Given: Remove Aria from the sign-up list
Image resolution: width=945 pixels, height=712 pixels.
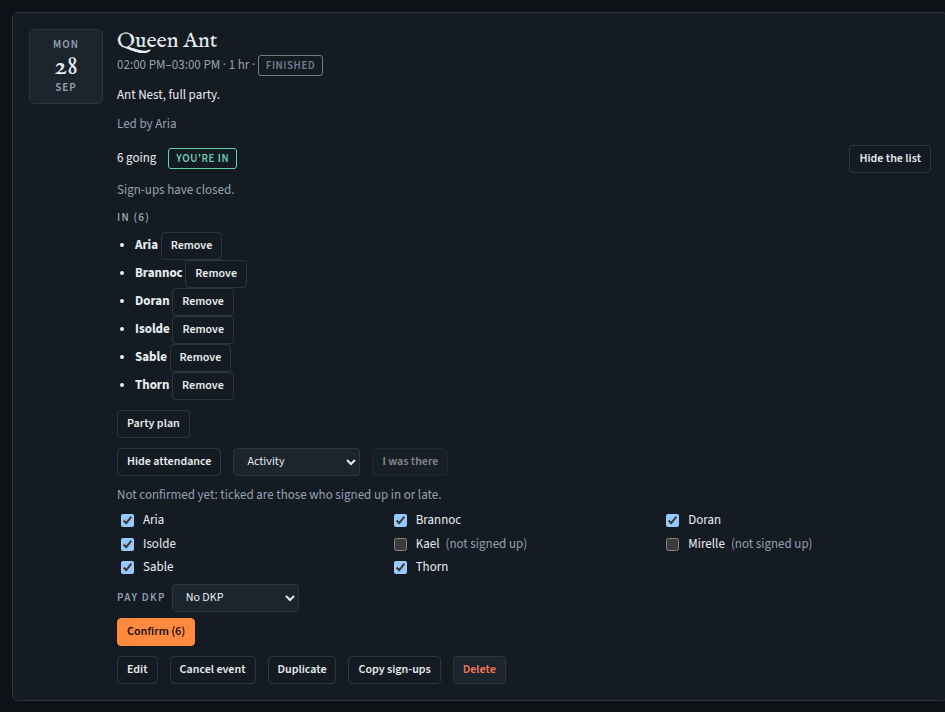Looking at the screenshot, I should pyautogui.click(x=191, y=246).
